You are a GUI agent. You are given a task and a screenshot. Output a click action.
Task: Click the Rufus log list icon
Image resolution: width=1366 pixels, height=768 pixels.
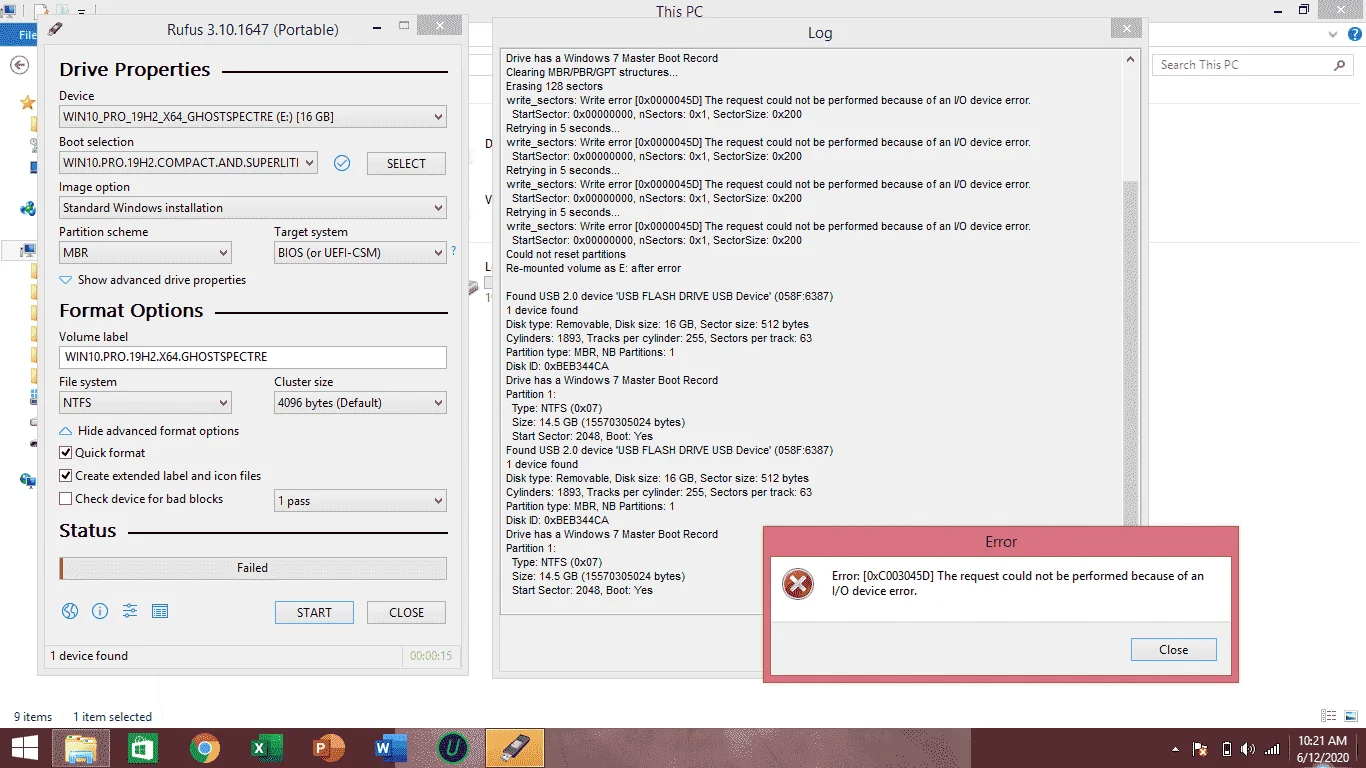click(160, 612)
